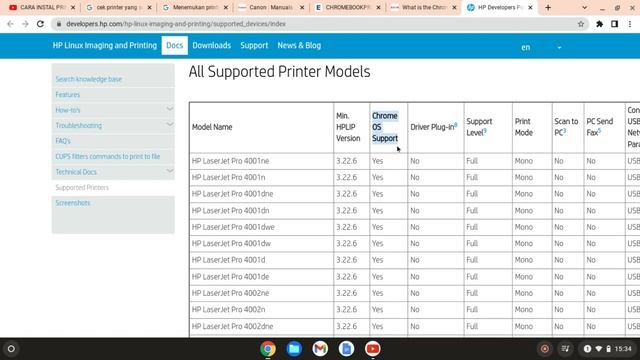
Task: Select HP LaserJet Pro 4001dwe row name
Action: click(x=233, y=227)
